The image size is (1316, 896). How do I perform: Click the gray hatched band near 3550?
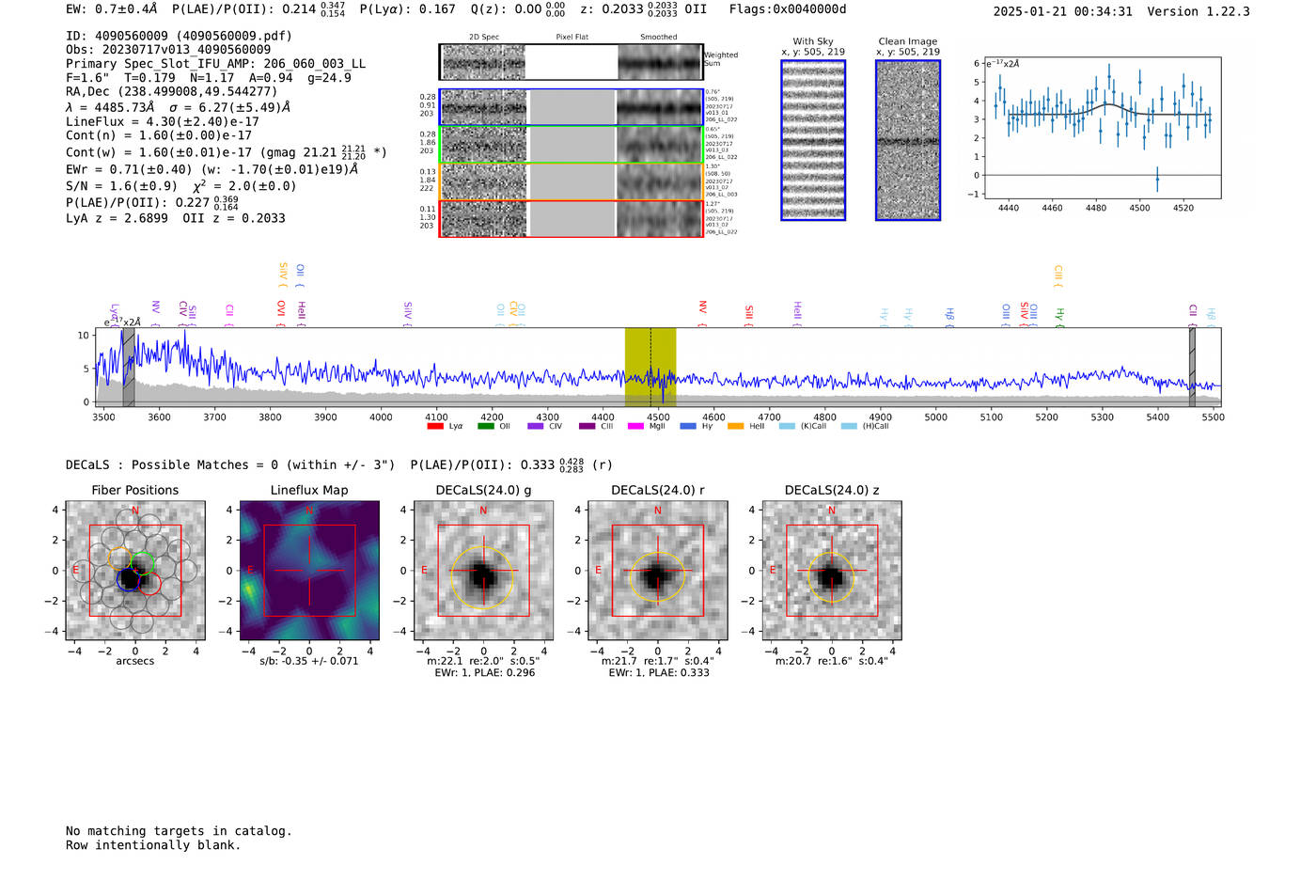coord(129,367)
